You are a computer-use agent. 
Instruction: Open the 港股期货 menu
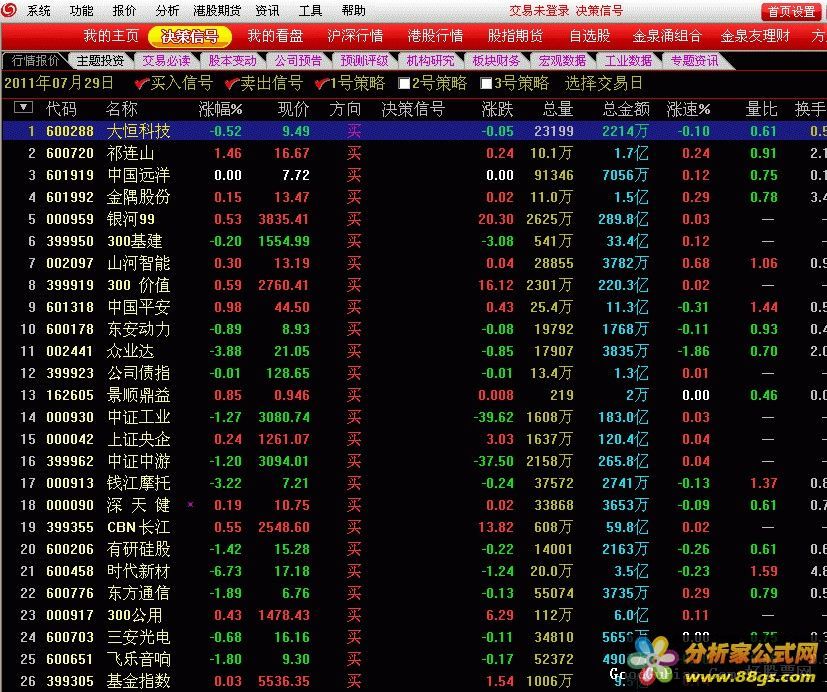(217, 11)
